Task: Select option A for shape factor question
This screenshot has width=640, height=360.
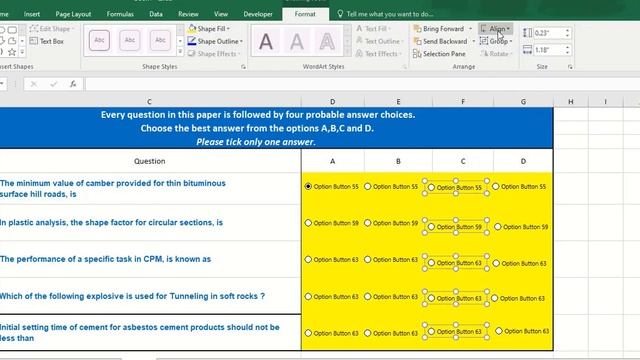Action: 308,223
